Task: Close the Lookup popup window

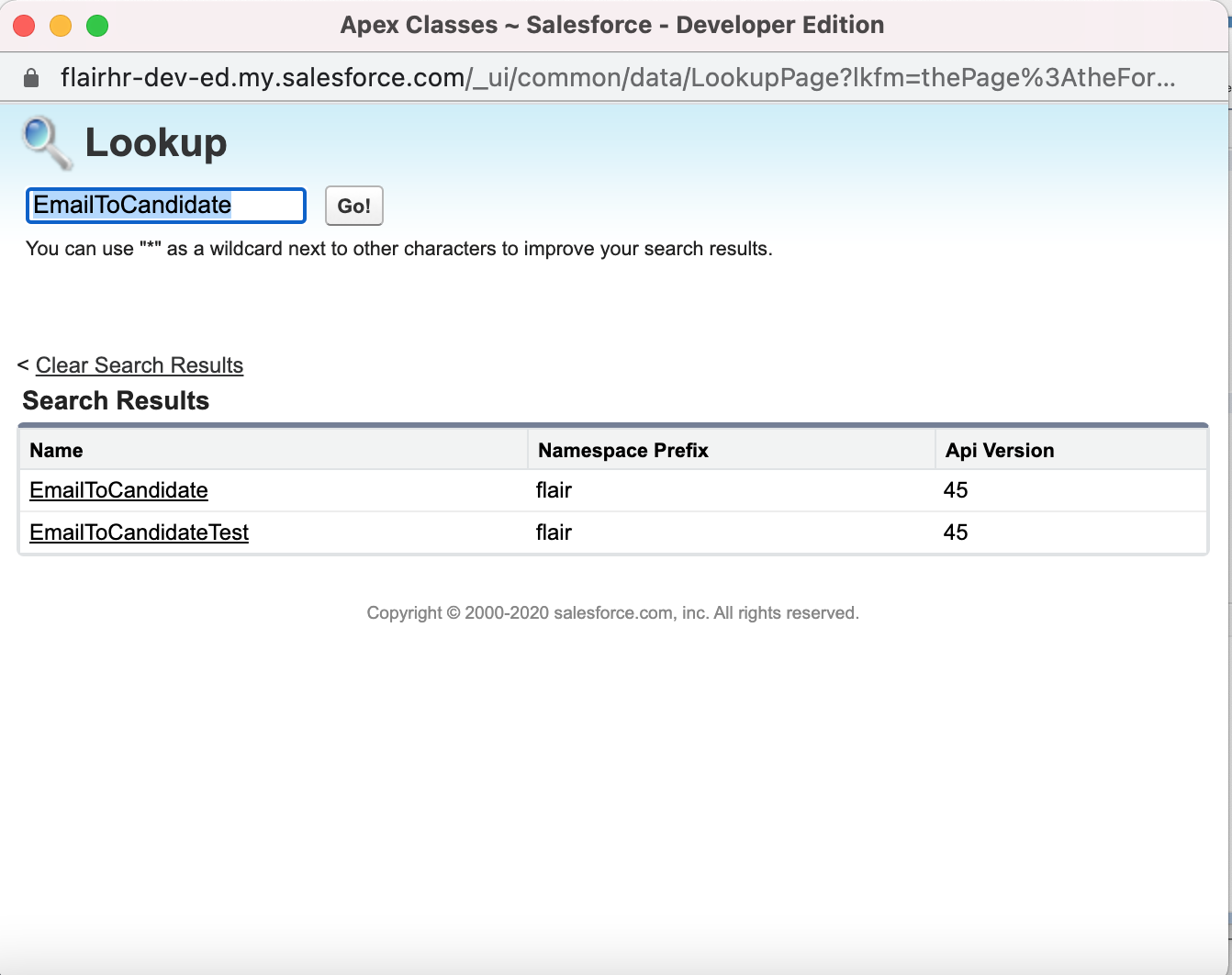Action: pyautogui.click(x=25, y=26)
